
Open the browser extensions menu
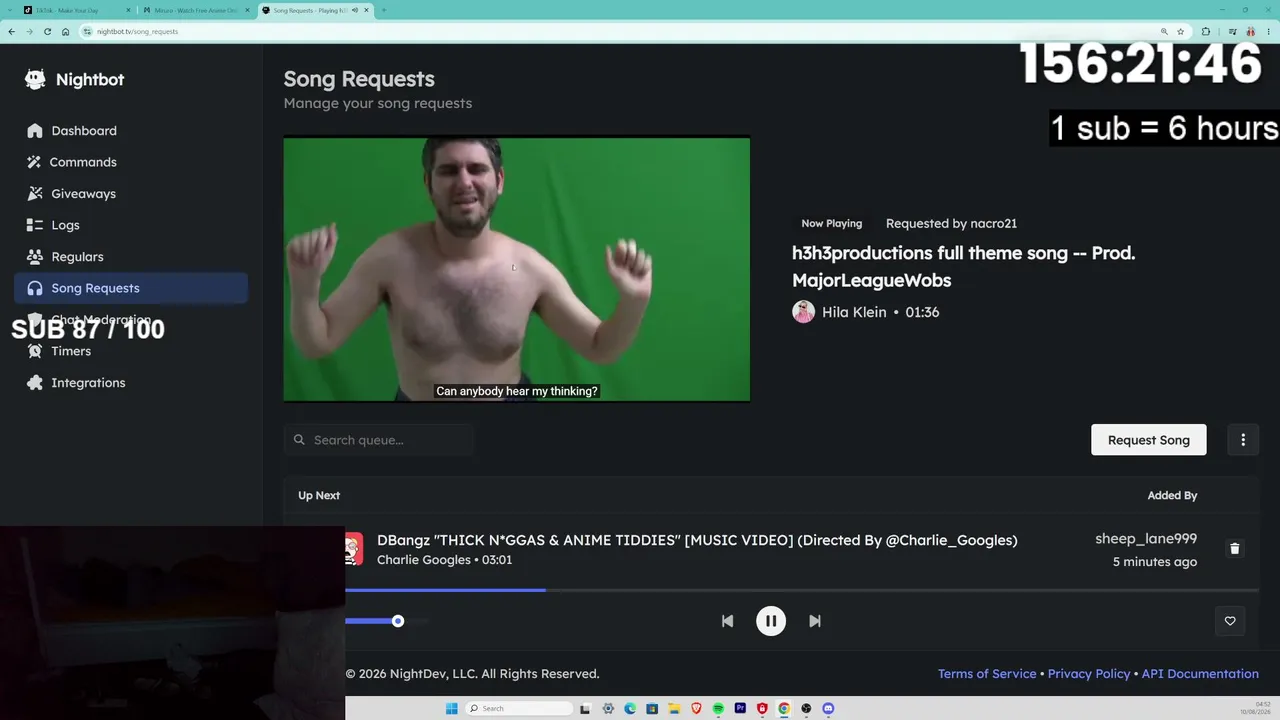(1205, 31)
